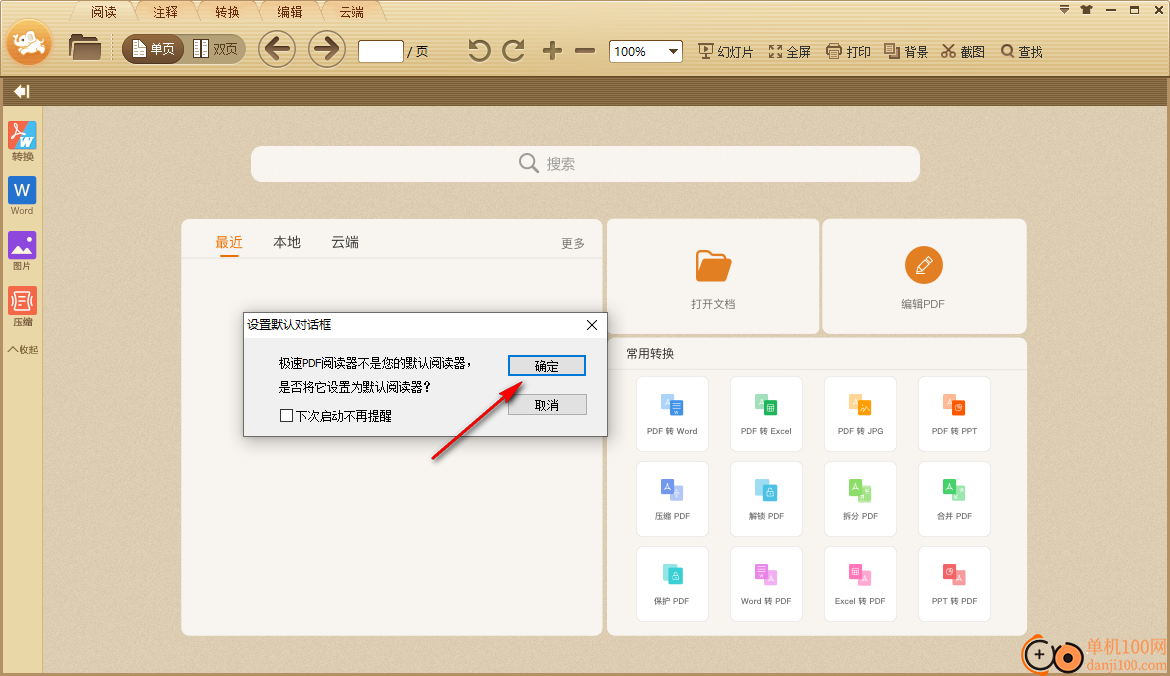The image size is (1170, 676).
Task: Click the 搜索 search field
Action: 585,163
